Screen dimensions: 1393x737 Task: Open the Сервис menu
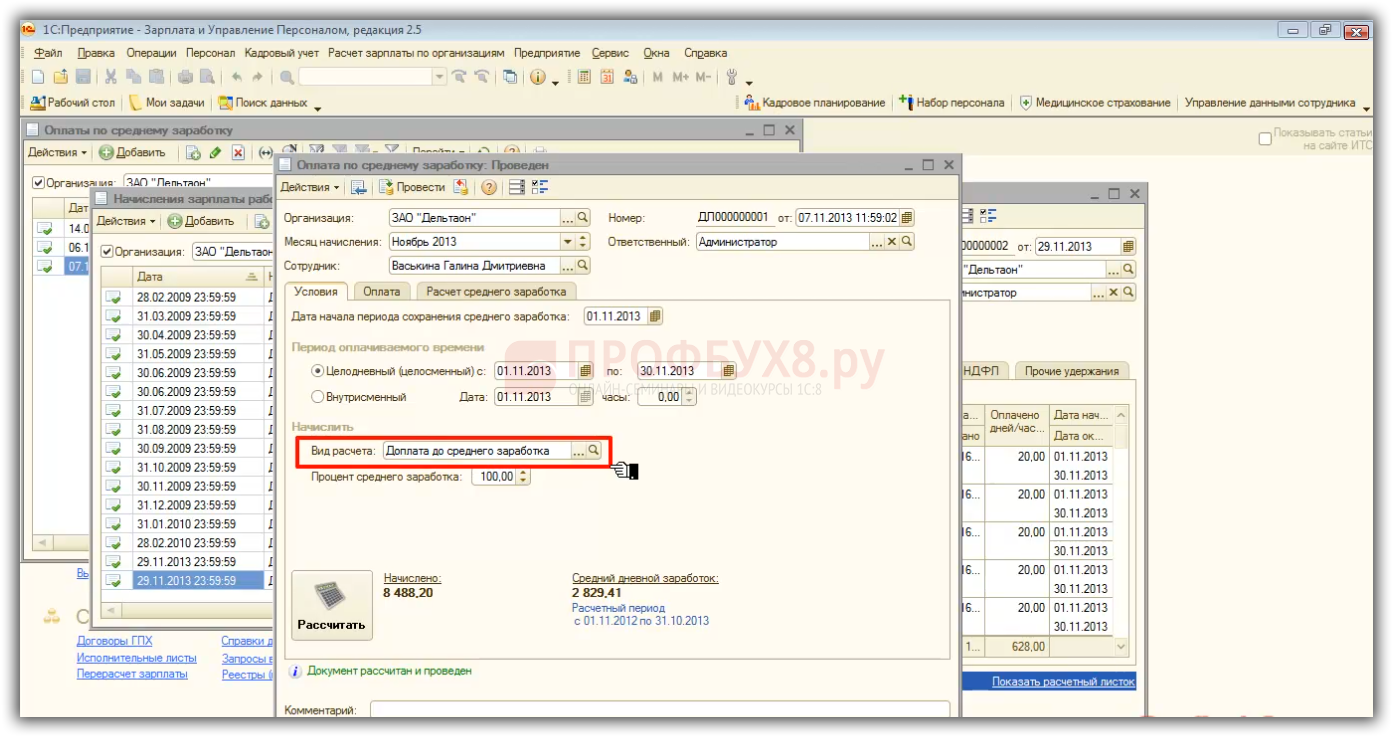pos(610,53)
